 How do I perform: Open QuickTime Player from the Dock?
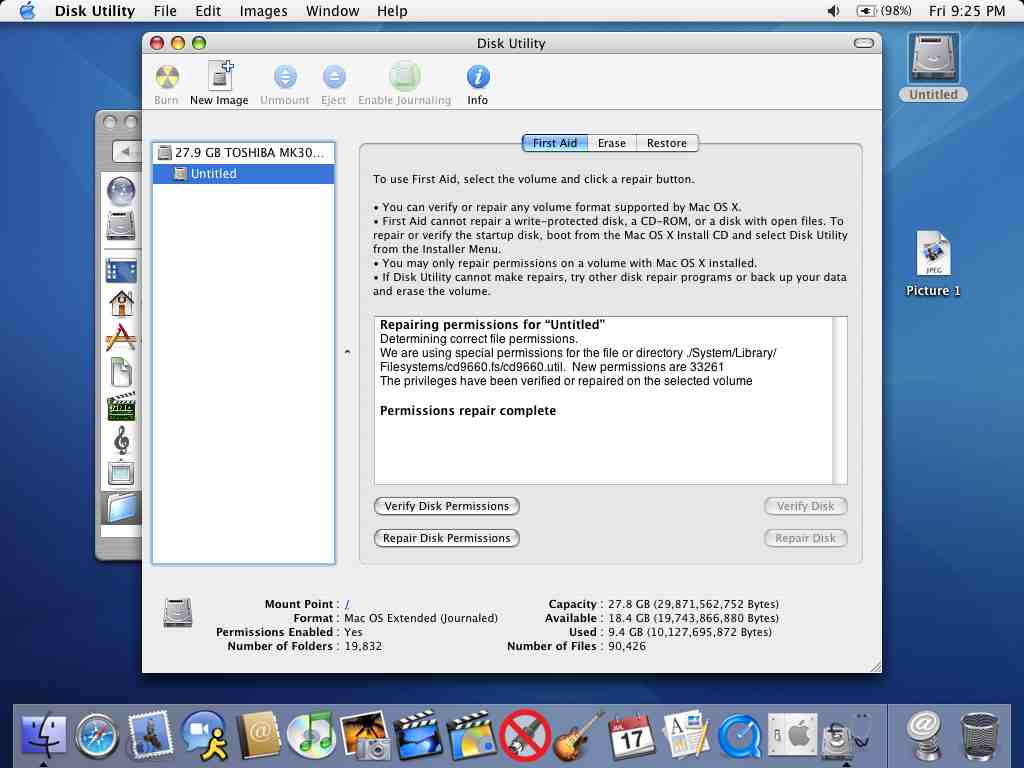coord(739,737)
